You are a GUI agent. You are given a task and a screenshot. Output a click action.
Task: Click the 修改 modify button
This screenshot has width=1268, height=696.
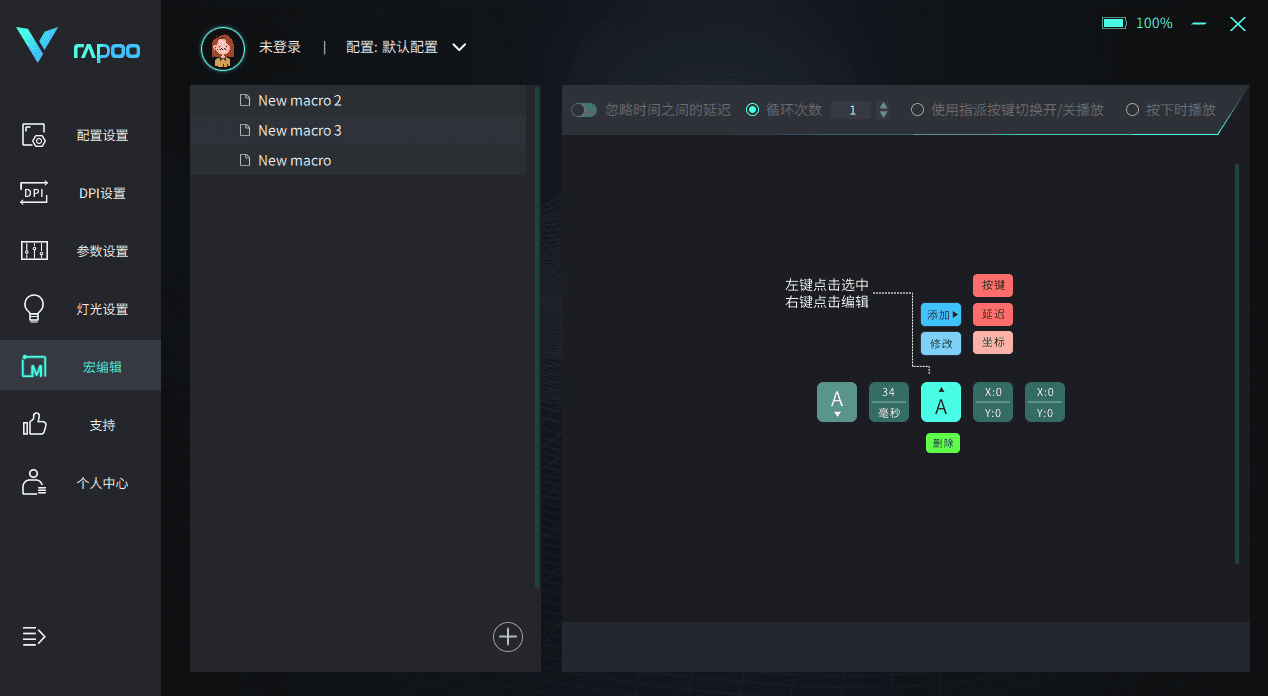coord(940,342)
